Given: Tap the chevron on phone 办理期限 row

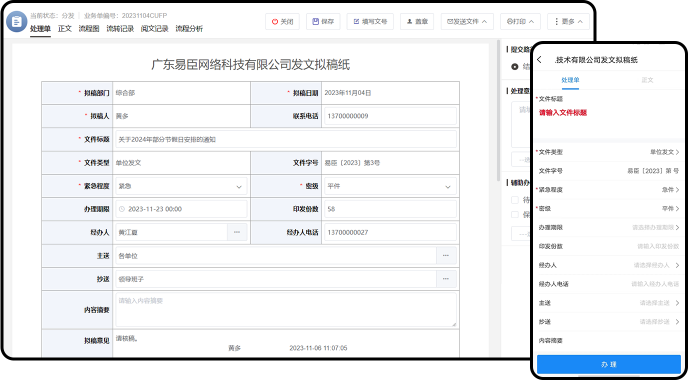Looking at the screenshot, I should point(678,228).
